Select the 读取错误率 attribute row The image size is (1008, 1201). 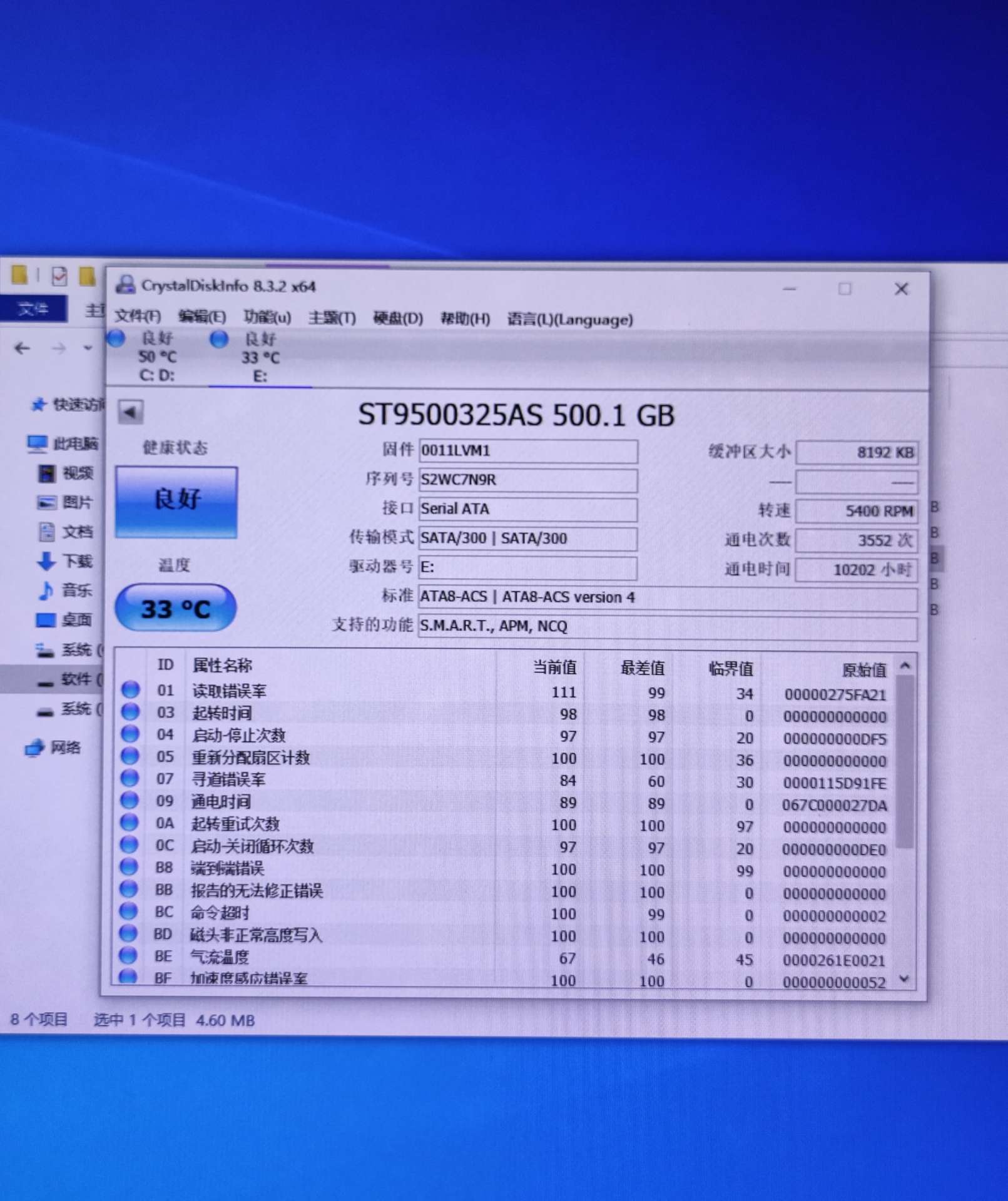(x=506, y=692)
